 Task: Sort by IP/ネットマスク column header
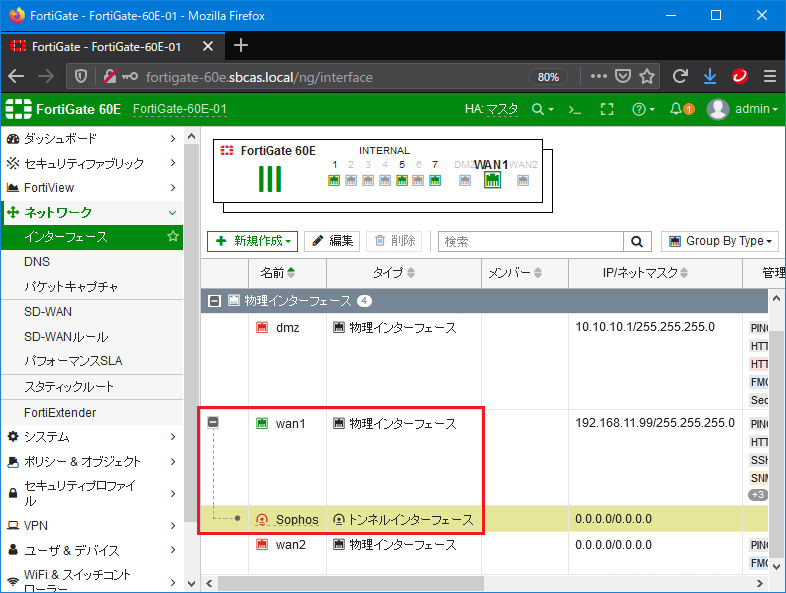pyautogui.click(x=645, y=273)
